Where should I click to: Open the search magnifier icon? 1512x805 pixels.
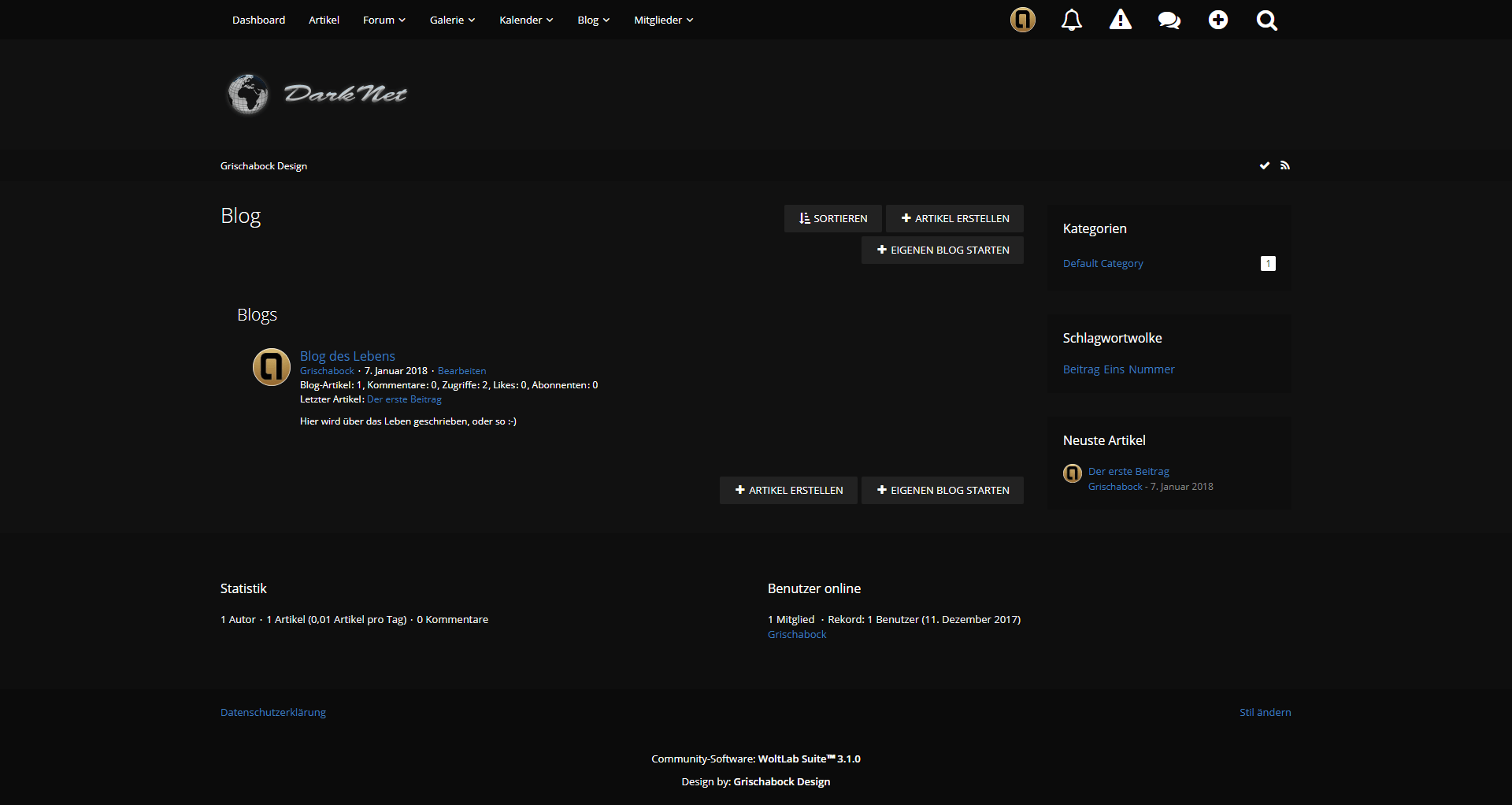pyautogui.click(x=1266, y=20)
